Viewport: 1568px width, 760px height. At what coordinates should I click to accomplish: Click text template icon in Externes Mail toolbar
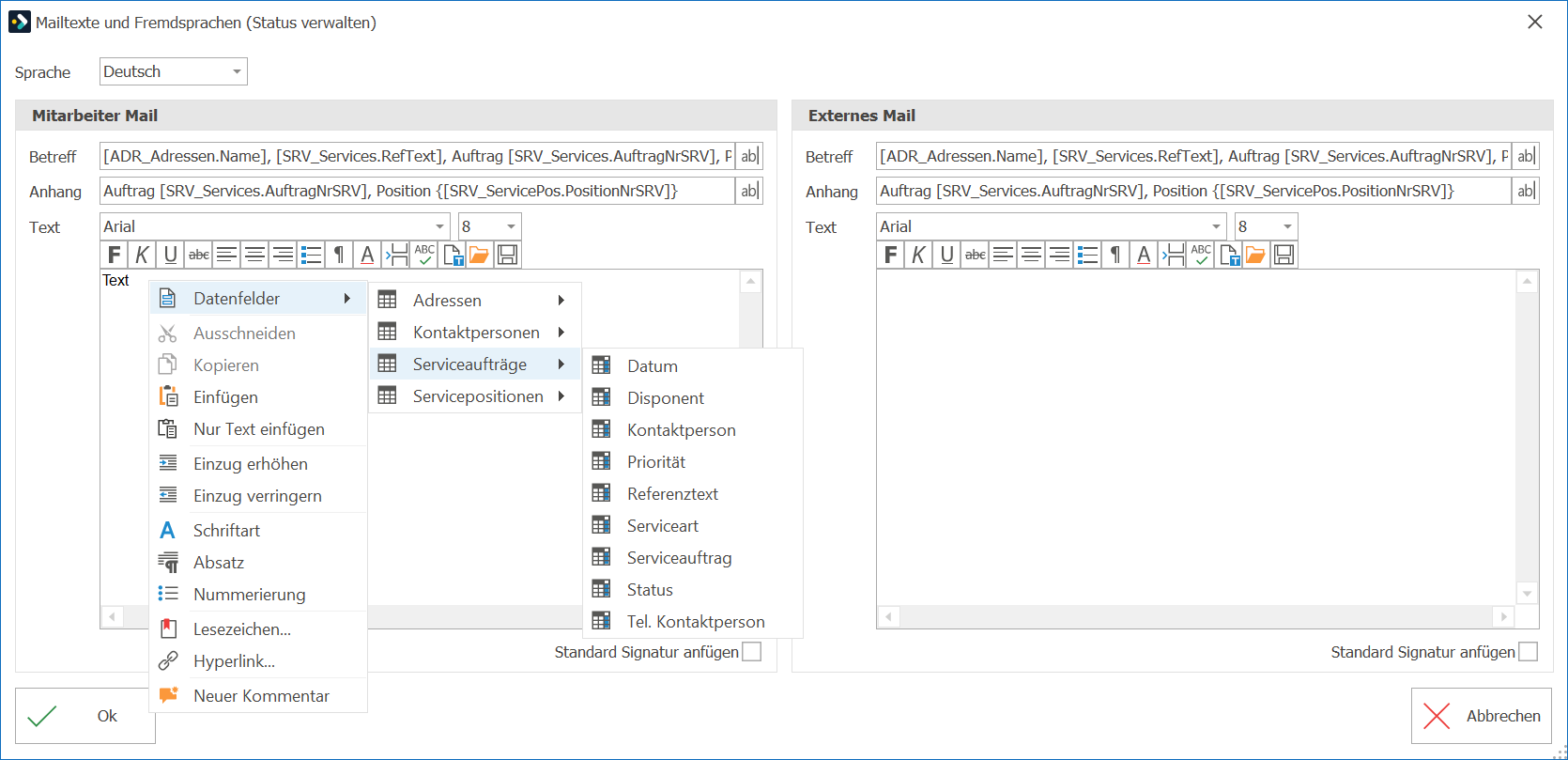pyautogui.click(x=1229, y=255)
